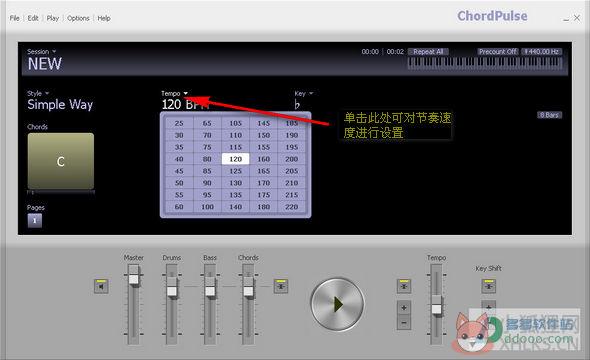Click the 00:00 elapsed time display

[x=370, y=52]
